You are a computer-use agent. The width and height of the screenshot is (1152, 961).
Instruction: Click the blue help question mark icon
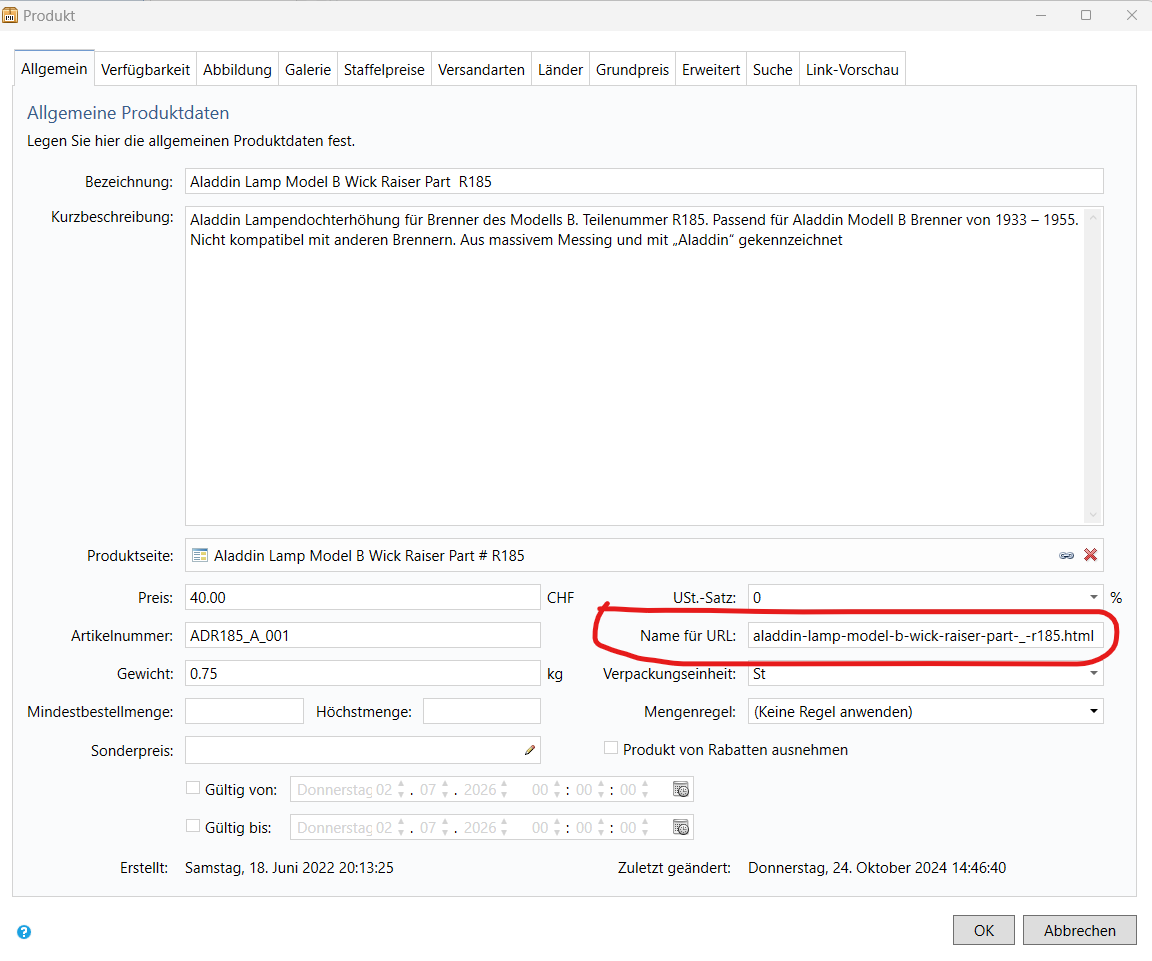[24, 932]
